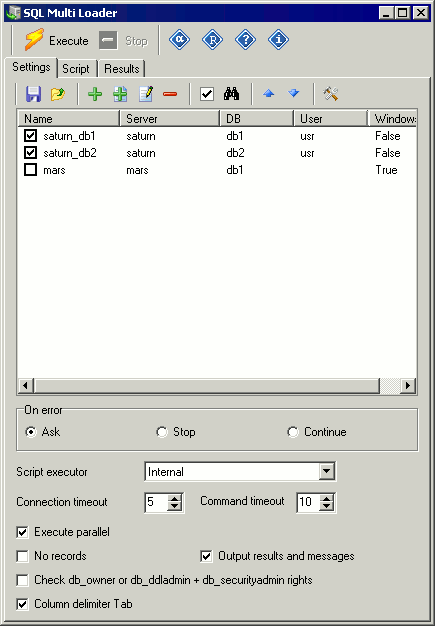Save settings with floppy disk icon
This screenshot has height=626, width=435.
34,94
